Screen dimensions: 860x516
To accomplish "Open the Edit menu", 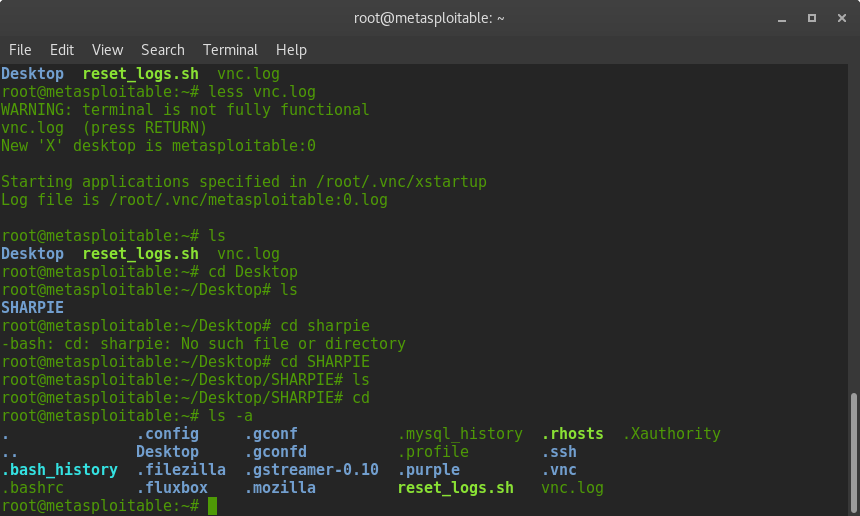I will (x=61, y=50).
